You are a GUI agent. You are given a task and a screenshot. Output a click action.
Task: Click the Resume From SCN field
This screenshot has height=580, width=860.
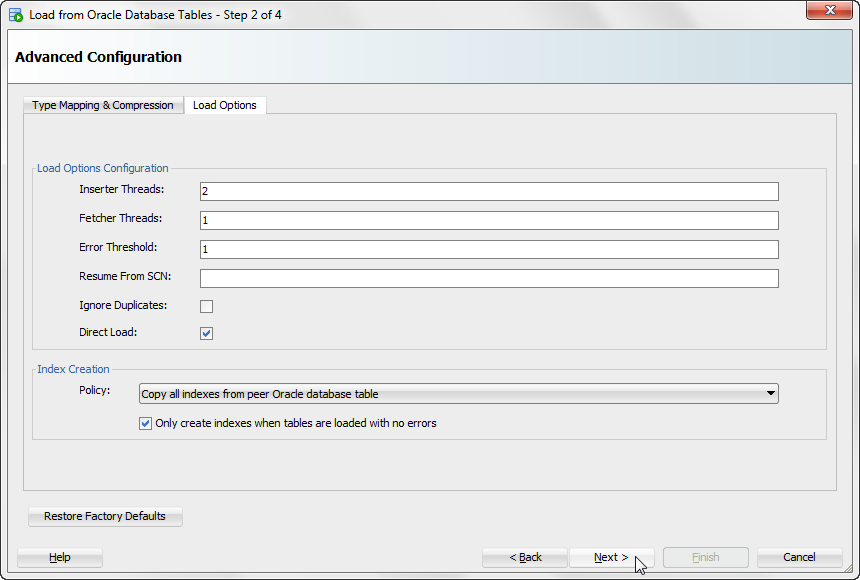point(489,278)
